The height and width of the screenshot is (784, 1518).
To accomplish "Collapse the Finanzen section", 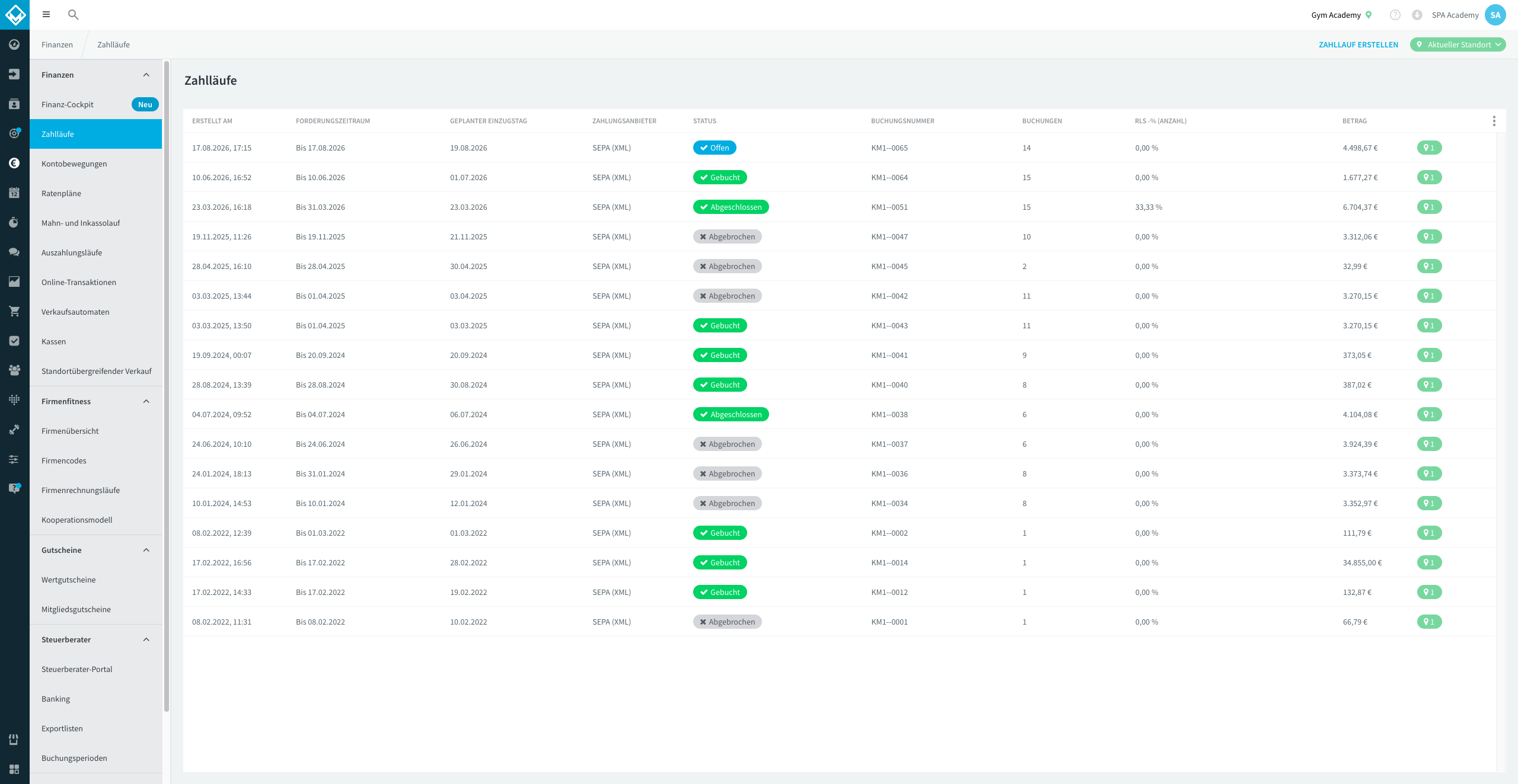I will pyautogui.click(x=146, y=75).
